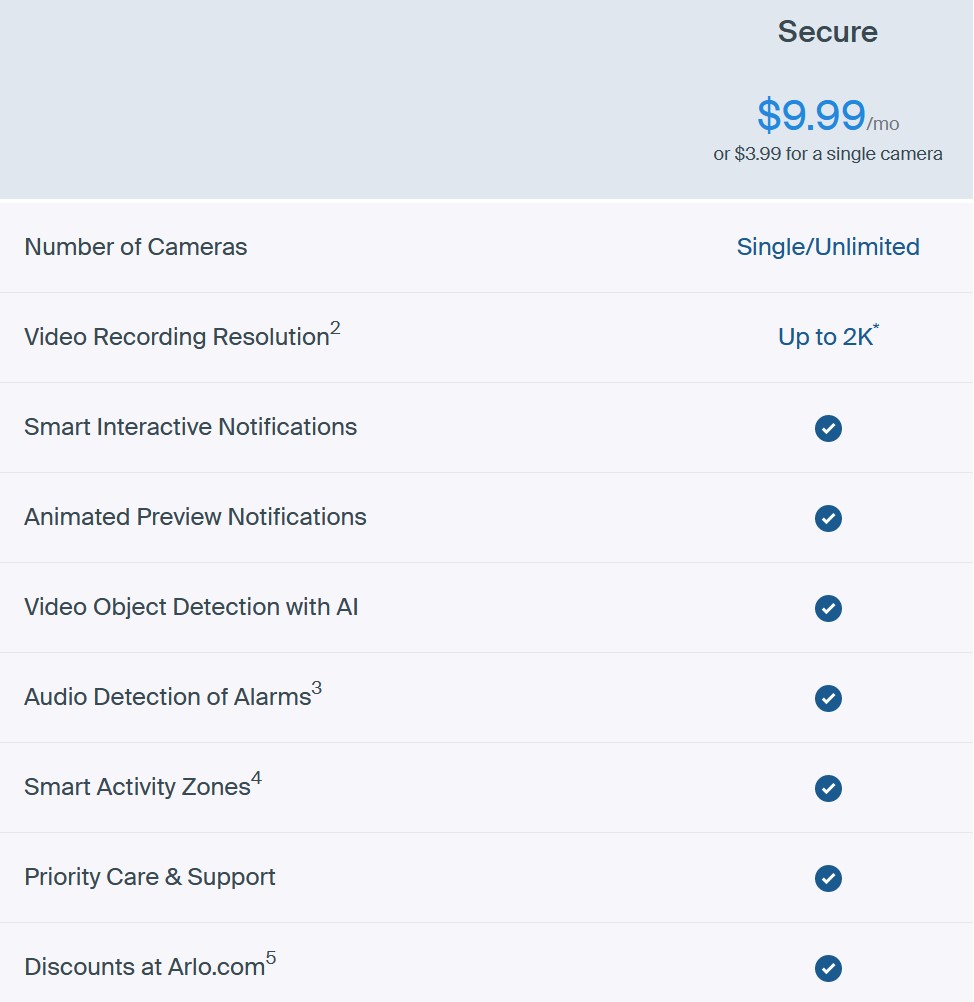The width and height of the screenshot is (974, 1002).
Task: Click the Animated Preview Notifications checkmark icon
Action: tap(828, 518)
